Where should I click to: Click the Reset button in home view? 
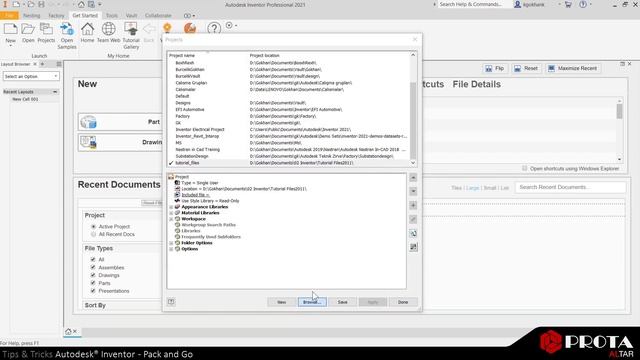[x=526, y=69]
